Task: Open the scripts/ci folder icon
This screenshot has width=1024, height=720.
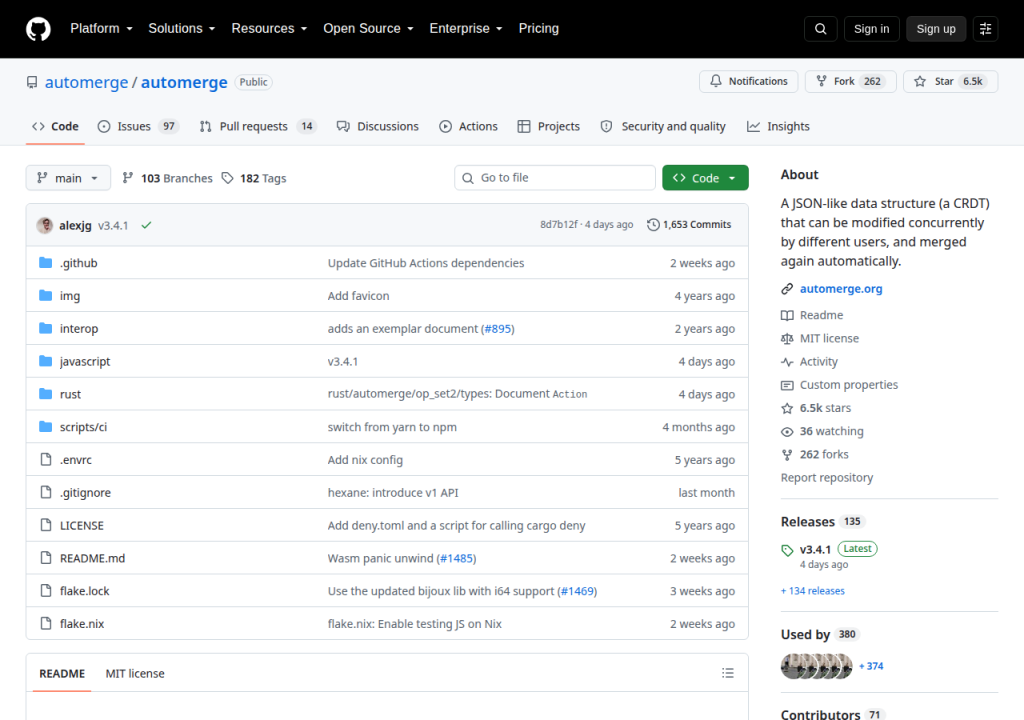Action: pyautogui.click(x=46, y=427)
